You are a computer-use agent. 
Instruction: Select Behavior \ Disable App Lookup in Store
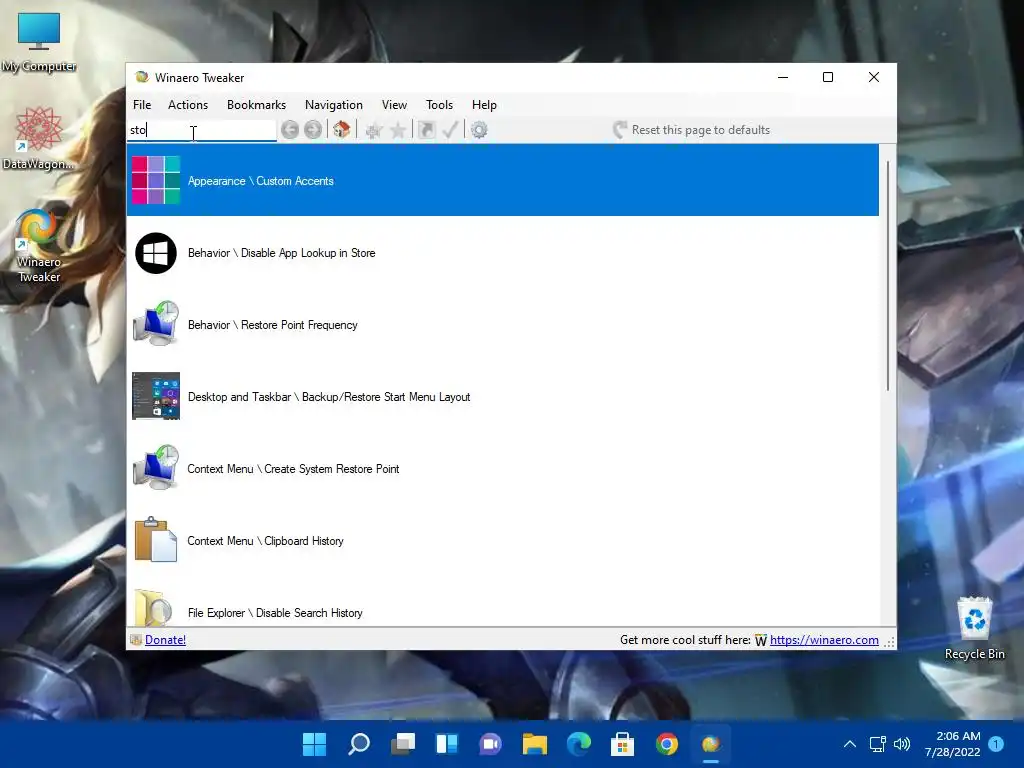503,253
